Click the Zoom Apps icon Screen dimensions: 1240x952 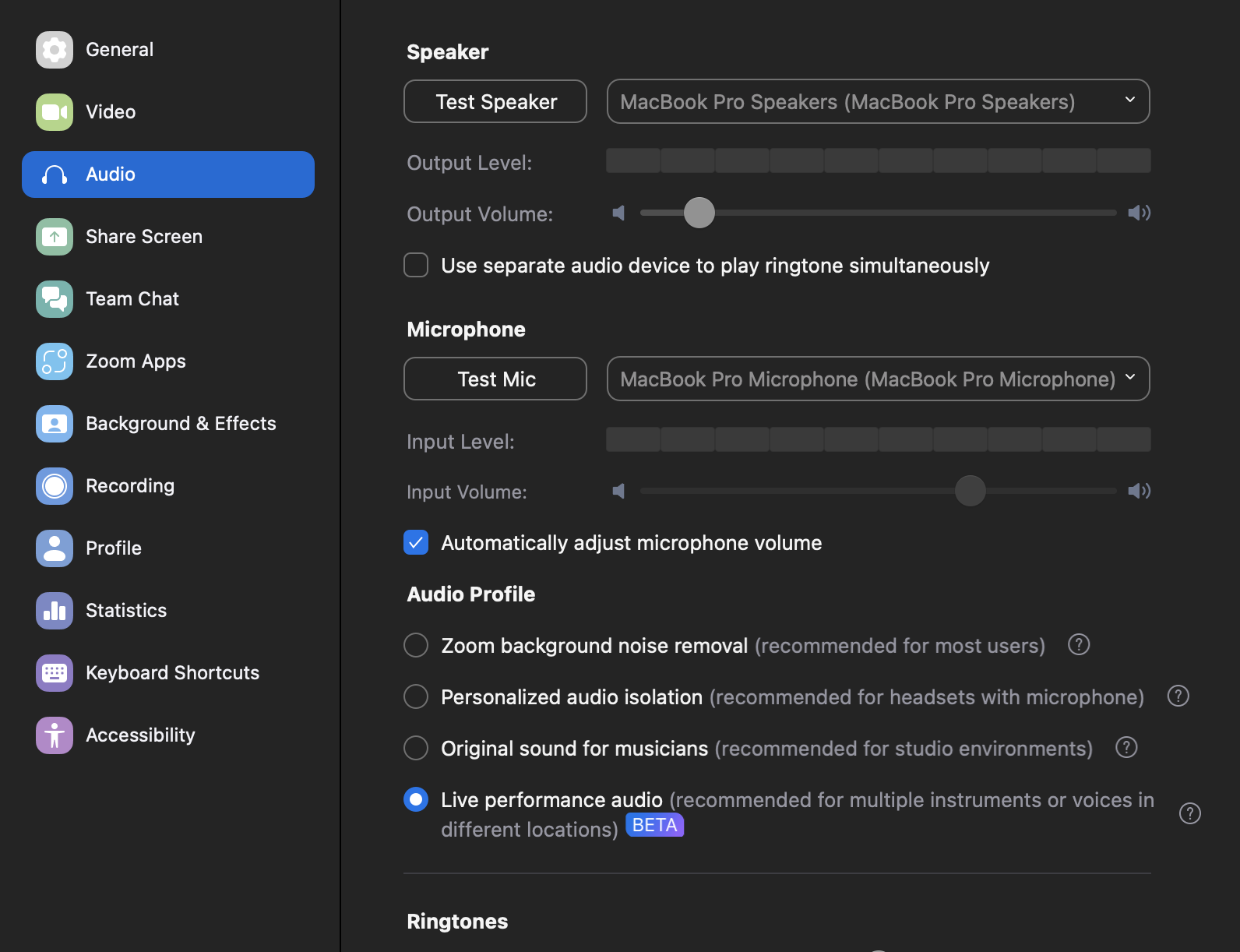click(x=55, y=361)
